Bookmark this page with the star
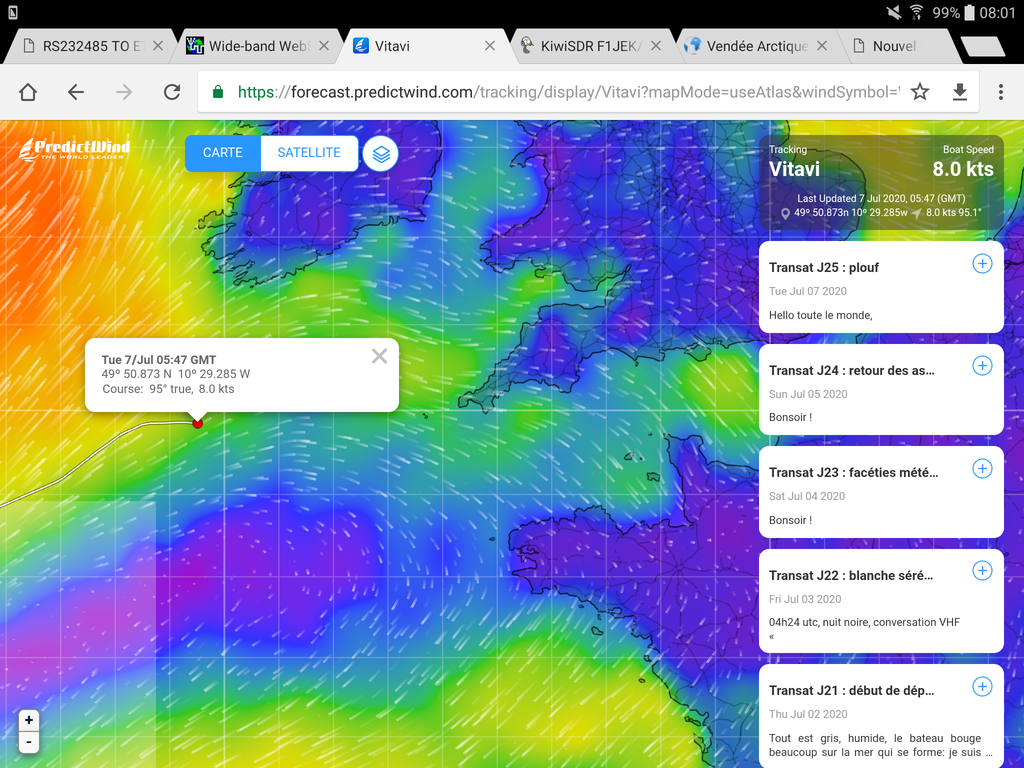Viewport: 1024px width, 768px height. pos(920,92)
